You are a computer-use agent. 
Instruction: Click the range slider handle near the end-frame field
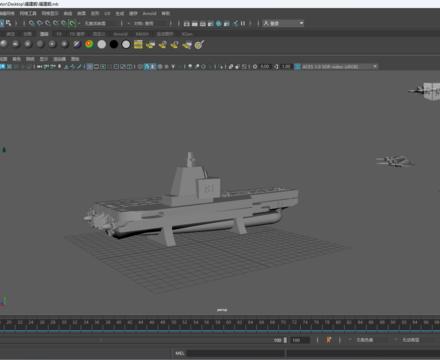click(x=285, y=340)
